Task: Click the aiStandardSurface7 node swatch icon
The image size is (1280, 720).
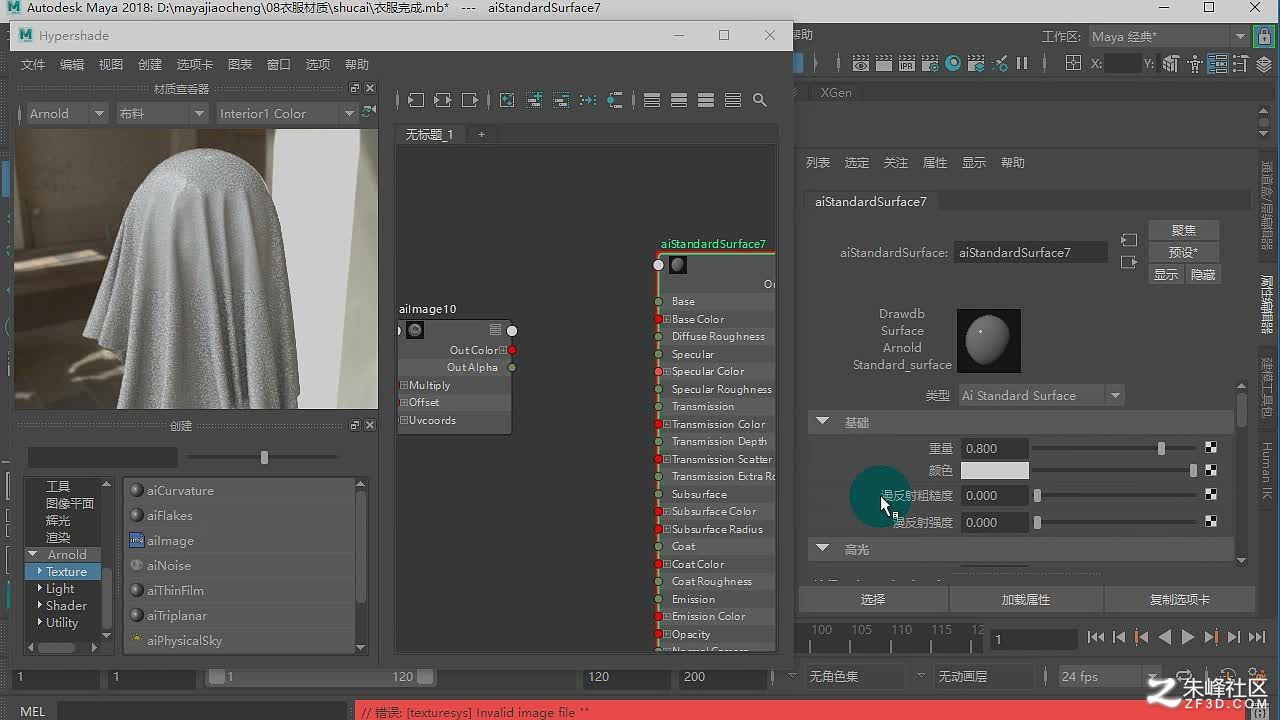Action: (678, 265)
